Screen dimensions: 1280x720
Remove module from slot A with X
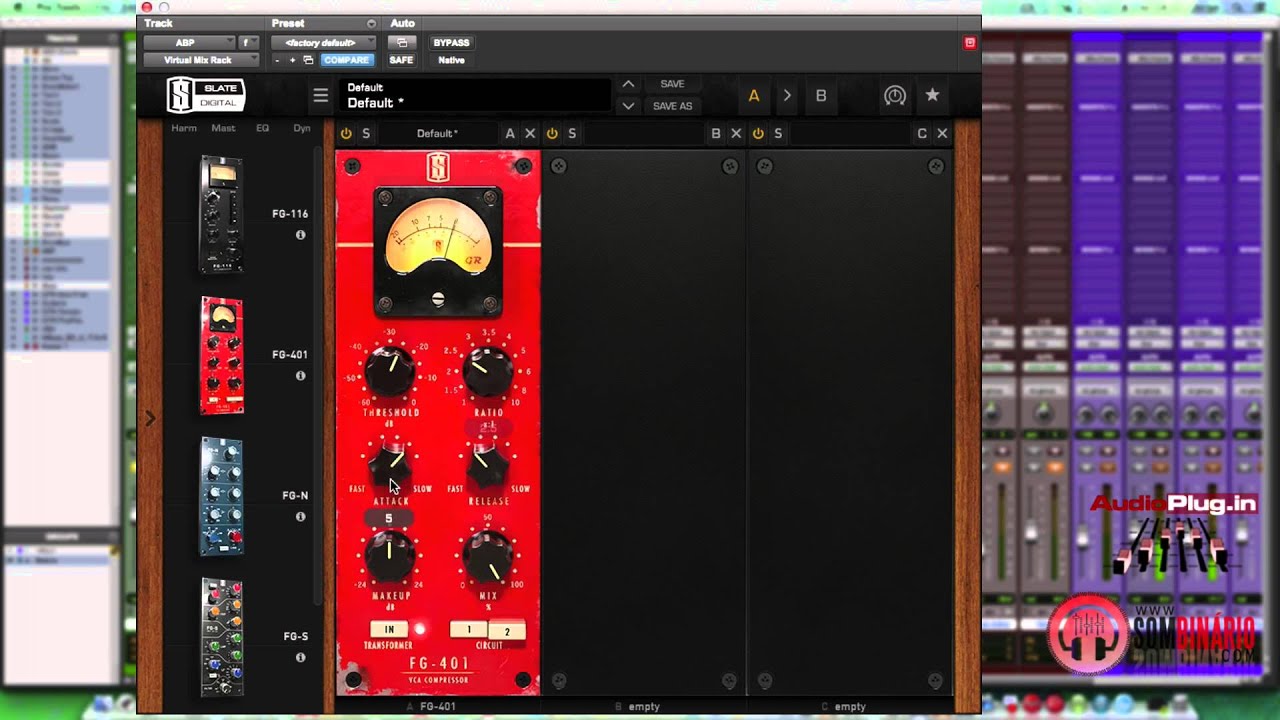tap(530, 133)
